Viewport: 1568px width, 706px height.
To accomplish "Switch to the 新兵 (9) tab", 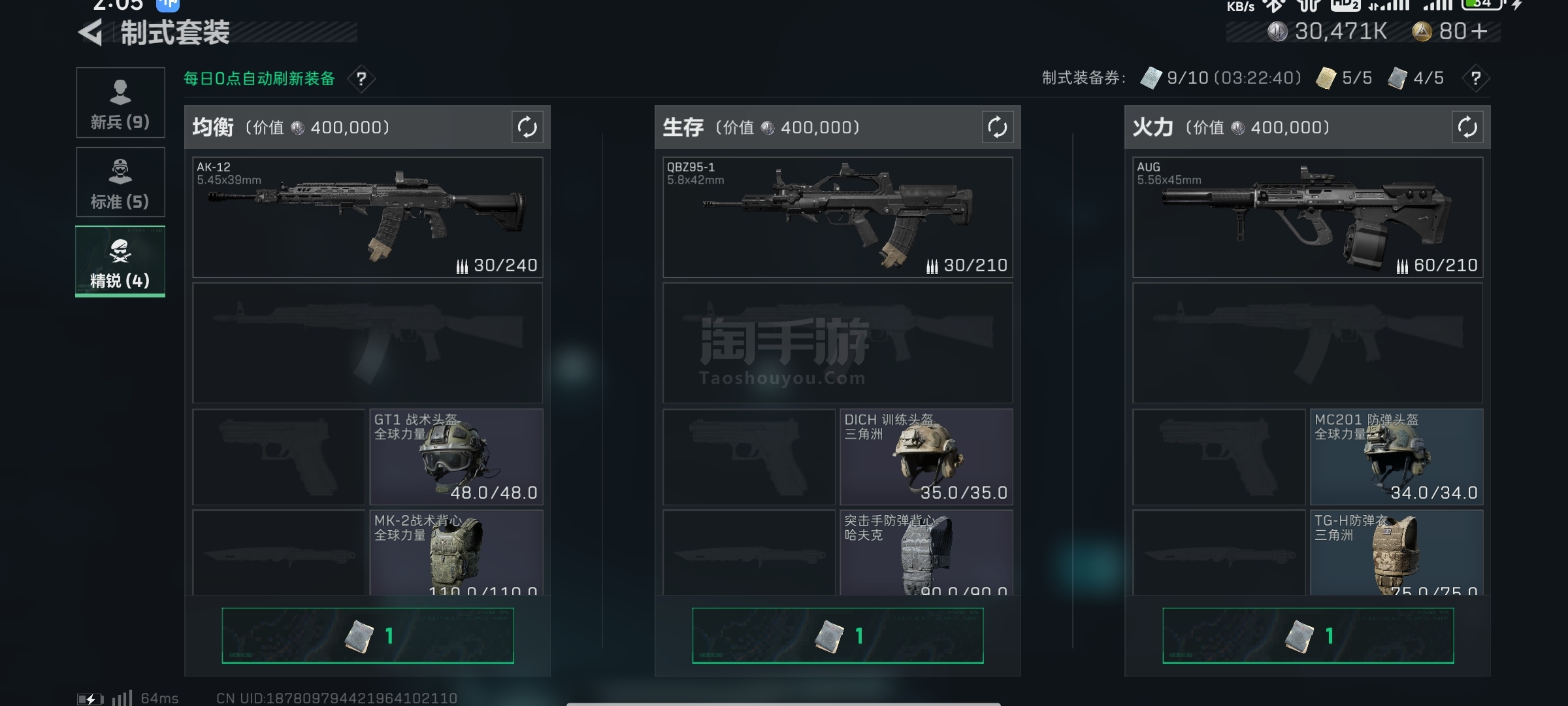I will pos(120,103).
